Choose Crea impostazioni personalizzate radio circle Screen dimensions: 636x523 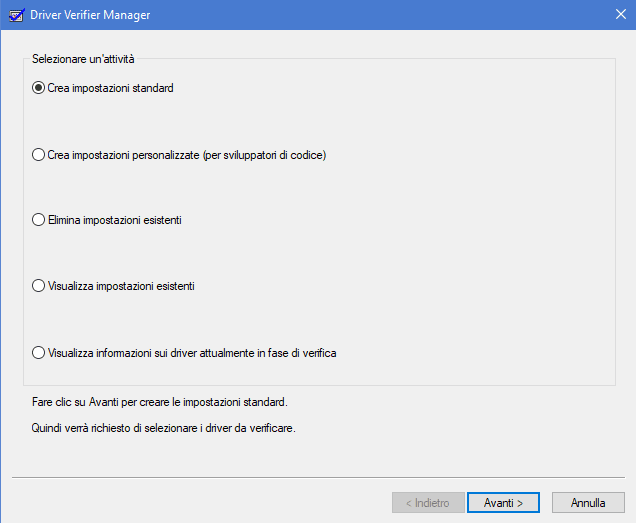[x=39, y=155]
